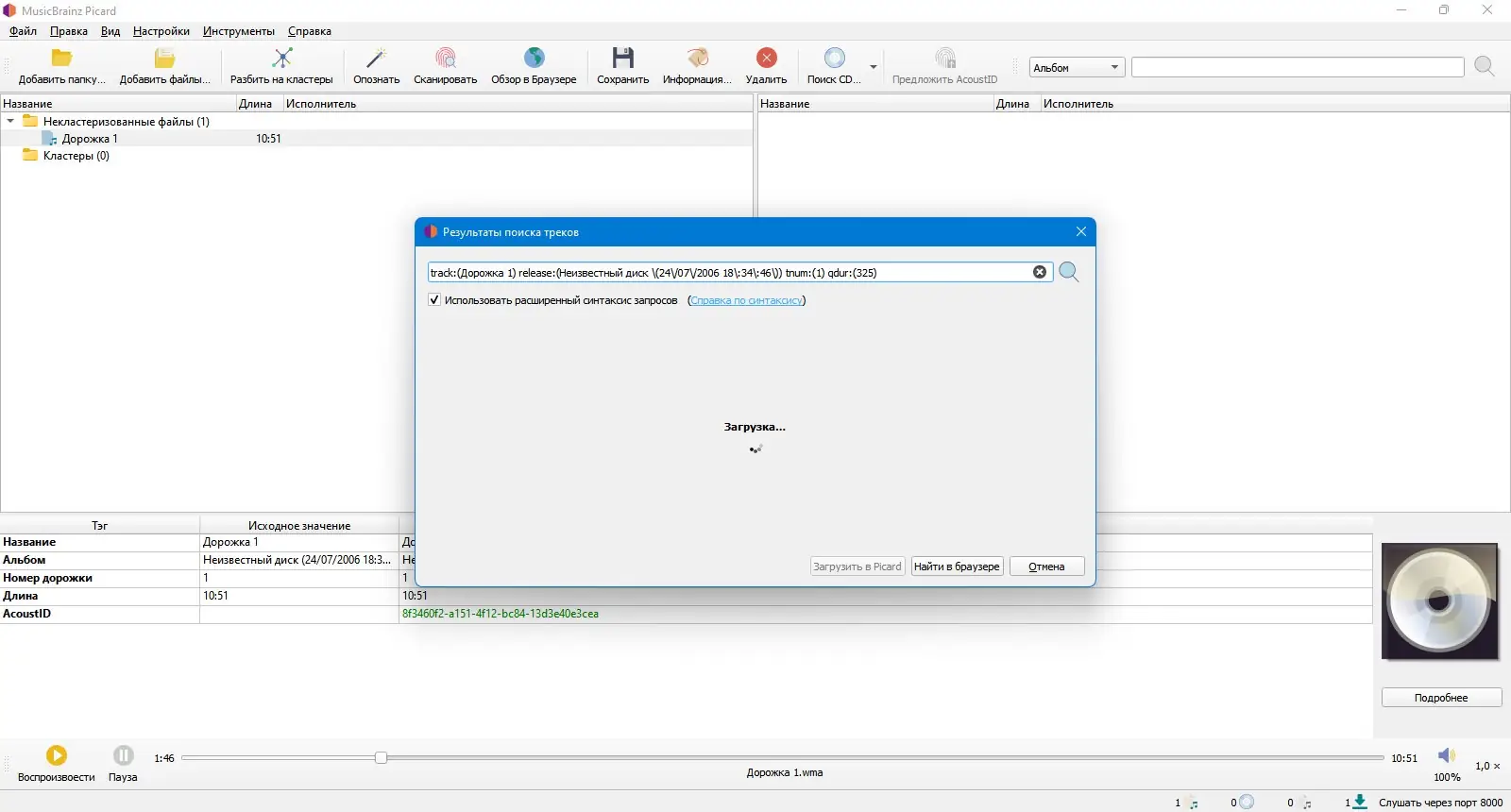Image resolution: width=1511 pixels, height=812 pixels.
Task: Click the Подробнее button under the cover art
Action: 1441,698
